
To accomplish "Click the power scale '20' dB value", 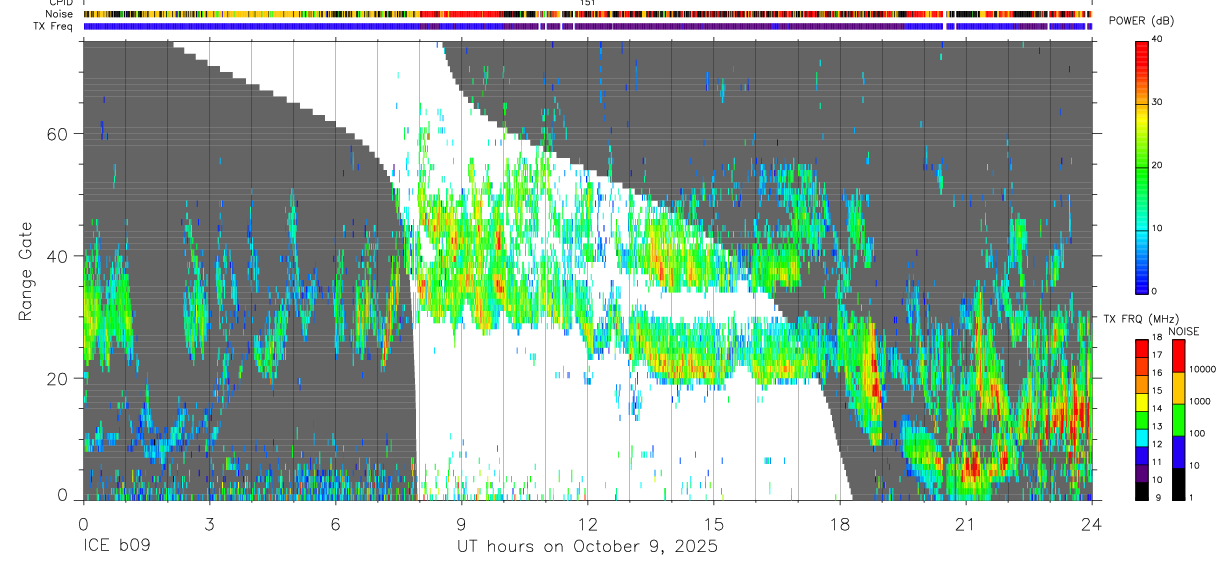I will (1159, 165).
